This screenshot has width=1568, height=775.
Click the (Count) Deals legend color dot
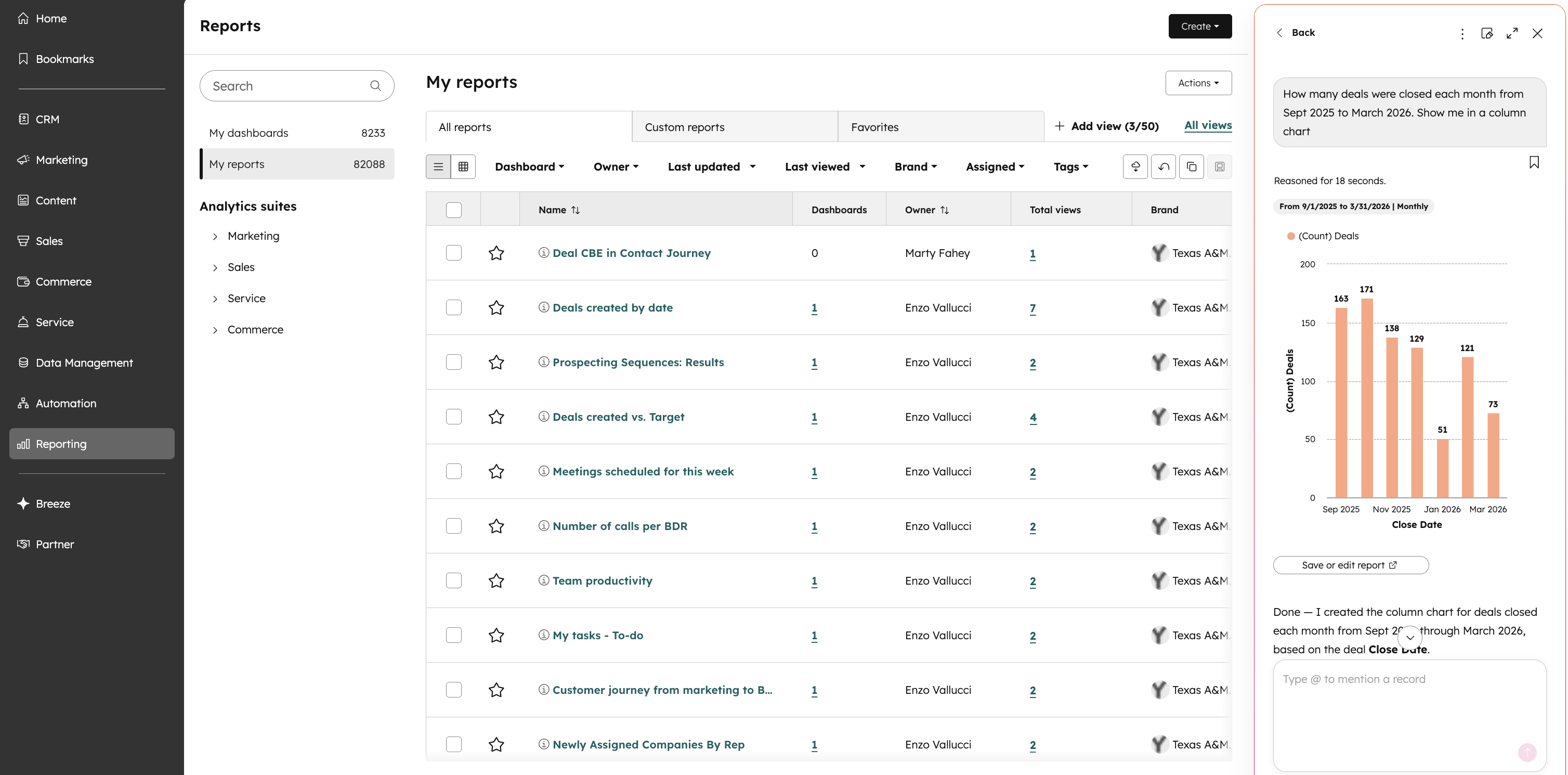pos(1290,236)
